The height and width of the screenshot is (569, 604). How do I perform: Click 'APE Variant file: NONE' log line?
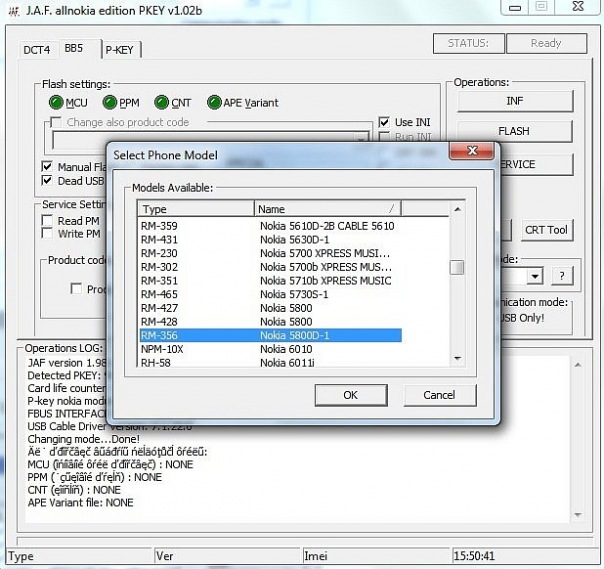click(x=81, y=502)
